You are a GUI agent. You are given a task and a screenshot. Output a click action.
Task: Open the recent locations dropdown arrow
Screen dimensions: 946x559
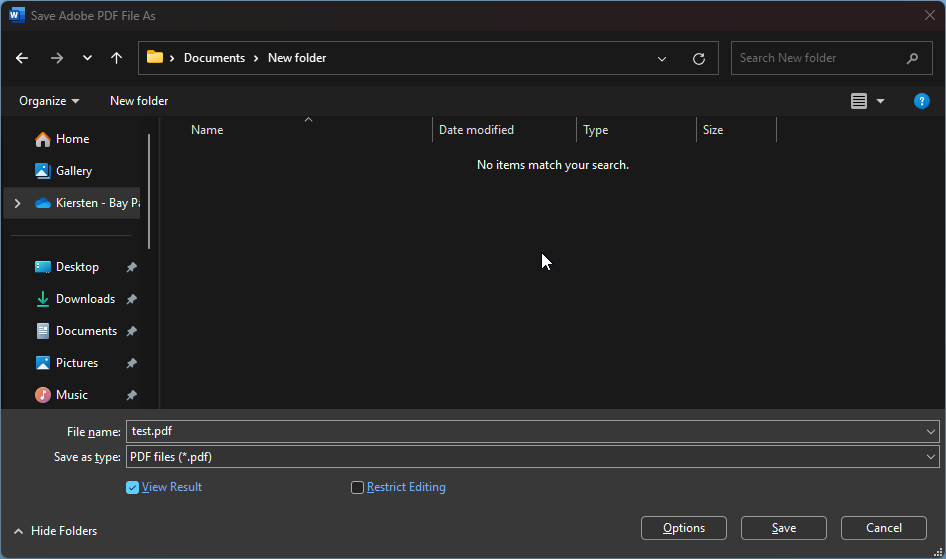pyautogui.click(x=87, y=58)
